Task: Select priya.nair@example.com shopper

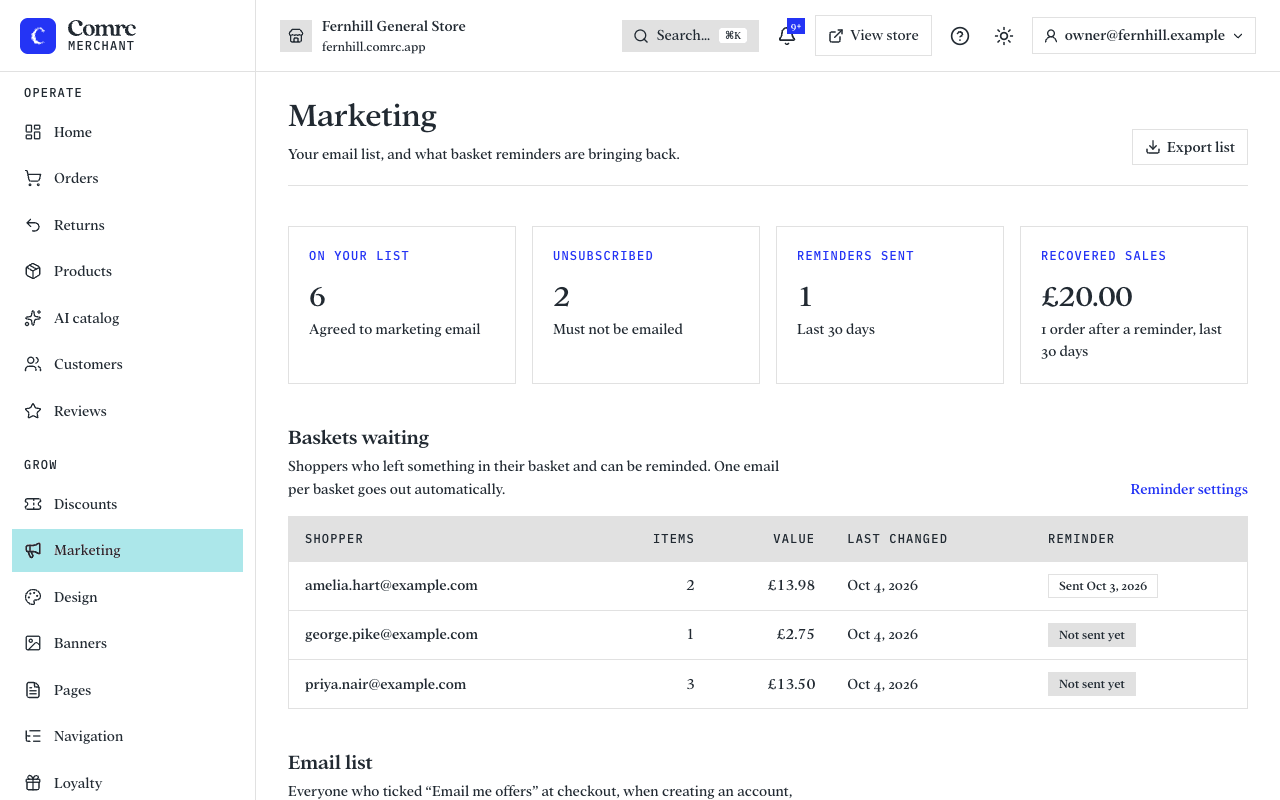Action: point(386,684)
